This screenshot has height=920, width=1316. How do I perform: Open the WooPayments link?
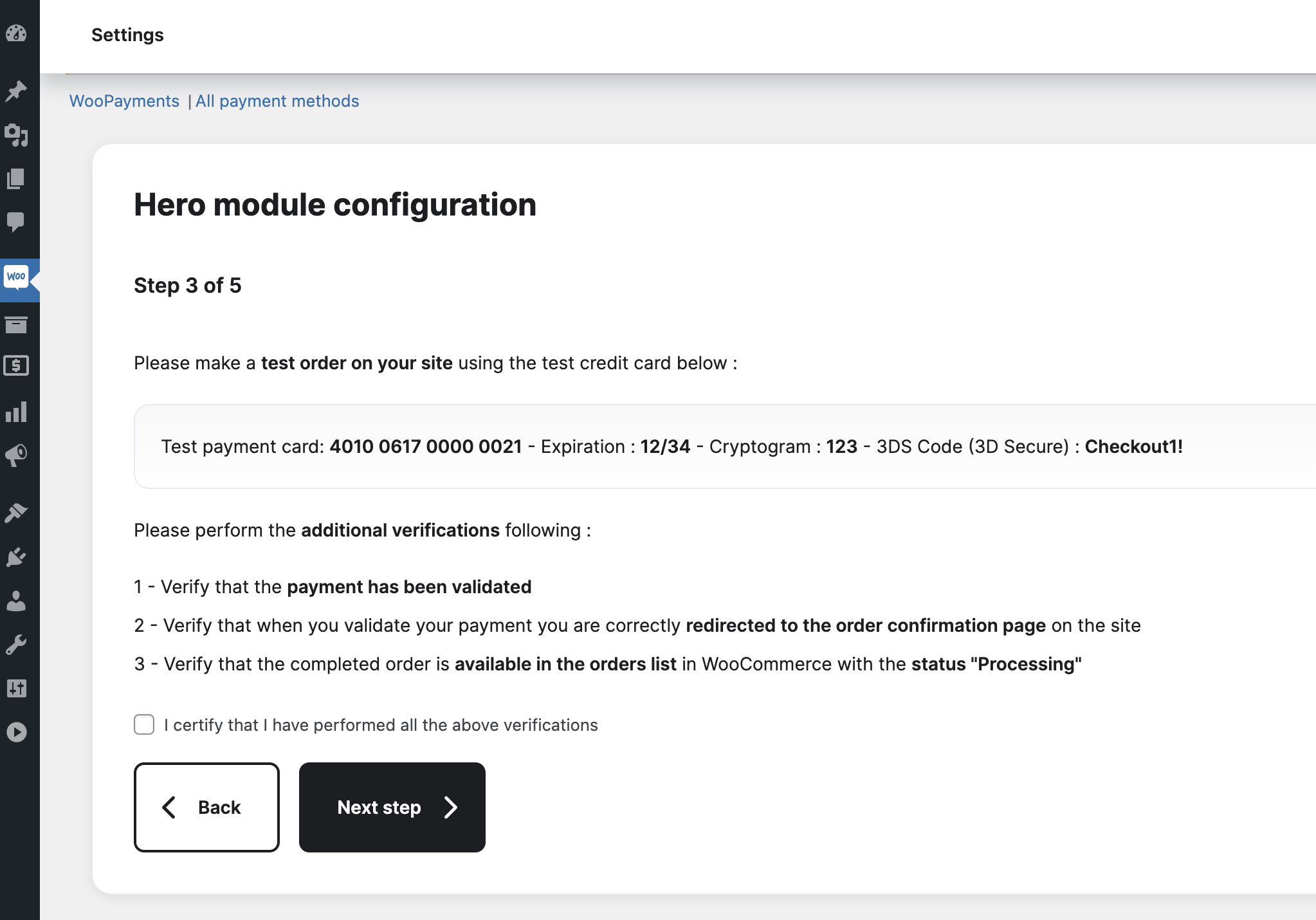tap(124, 101)
